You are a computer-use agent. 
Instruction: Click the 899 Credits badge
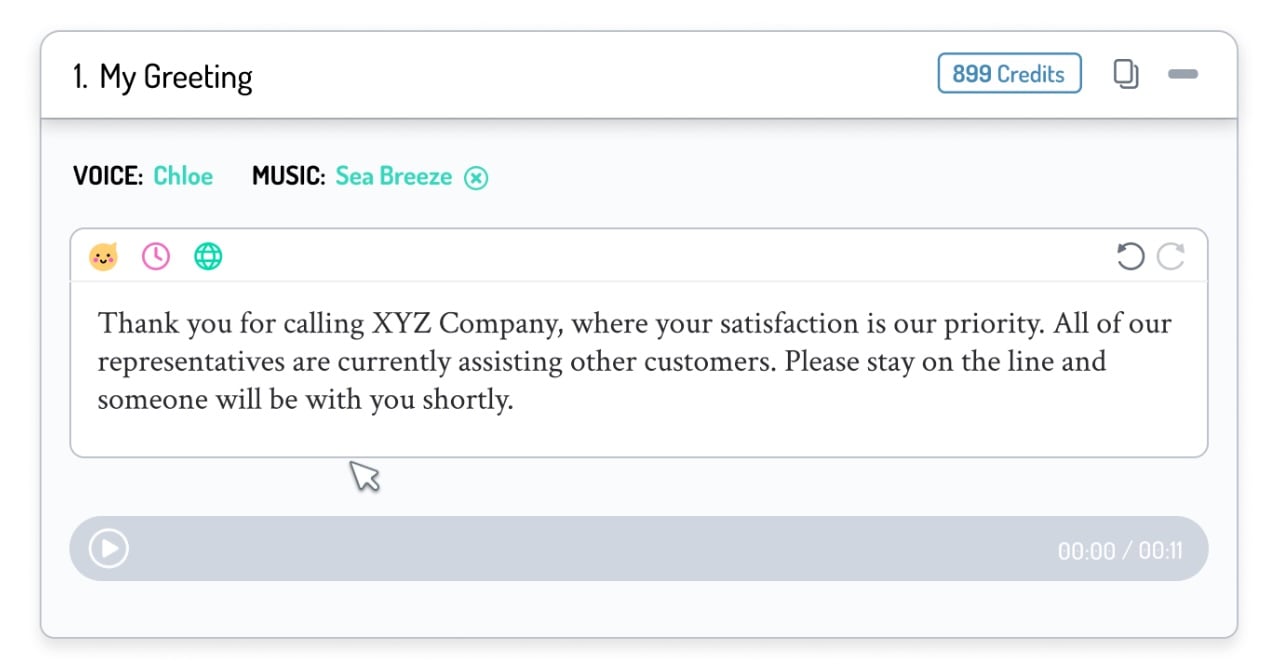click(x=1009, y=74)
